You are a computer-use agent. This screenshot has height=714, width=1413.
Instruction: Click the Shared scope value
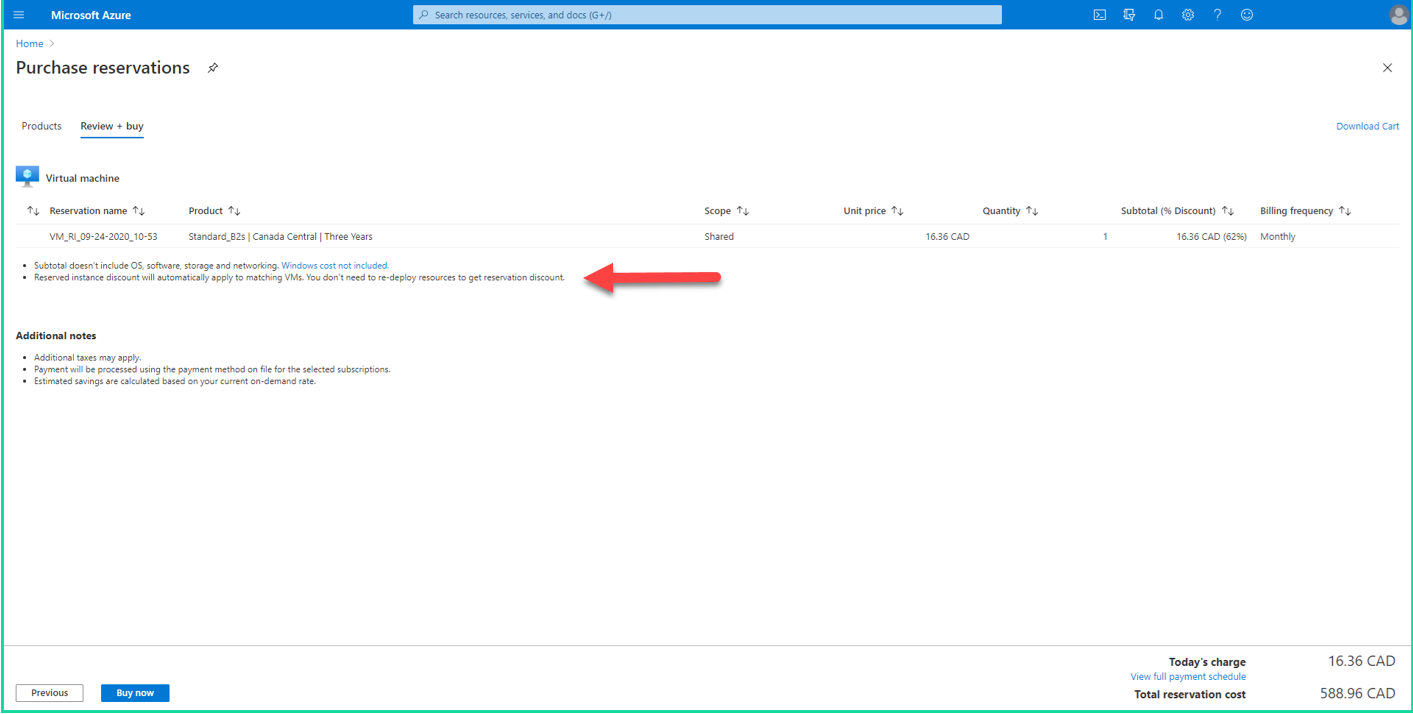pyautogui.click(x=719, y=237)
